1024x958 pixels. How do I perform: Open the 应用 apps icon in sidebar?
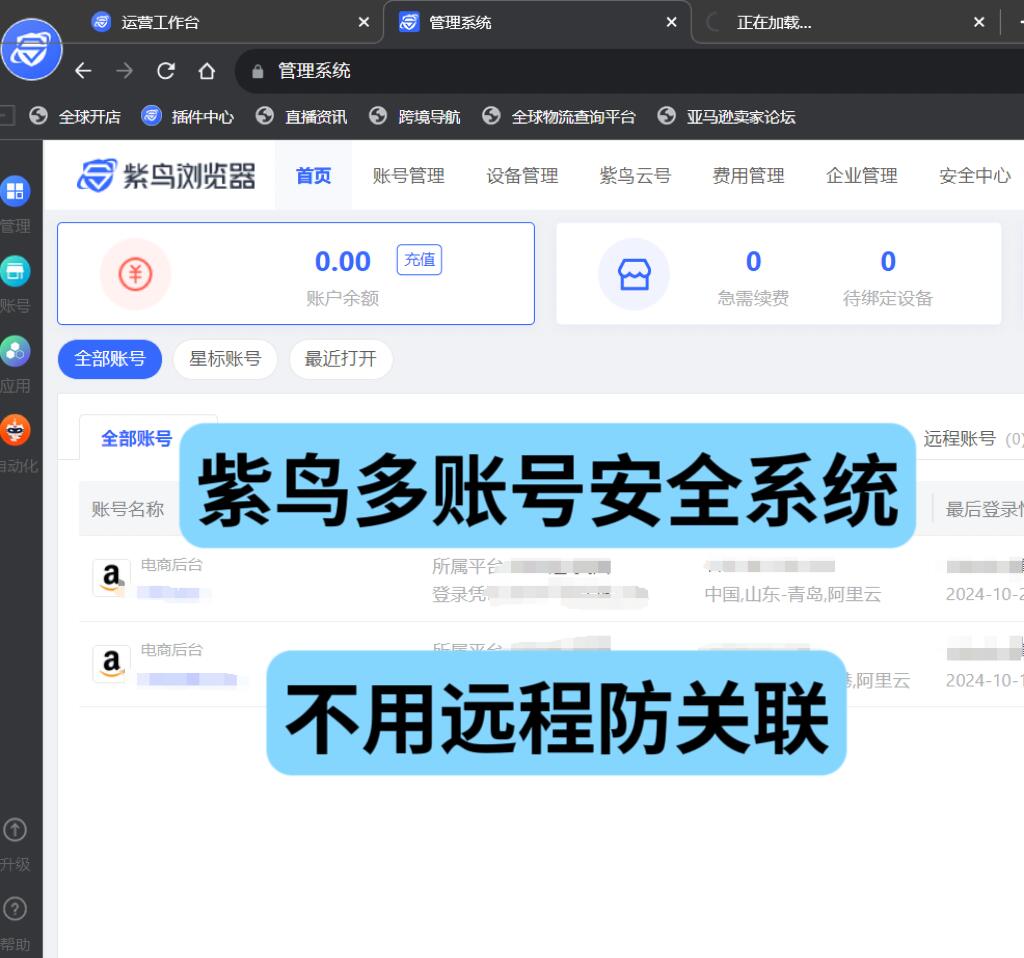tap(15, 351)
